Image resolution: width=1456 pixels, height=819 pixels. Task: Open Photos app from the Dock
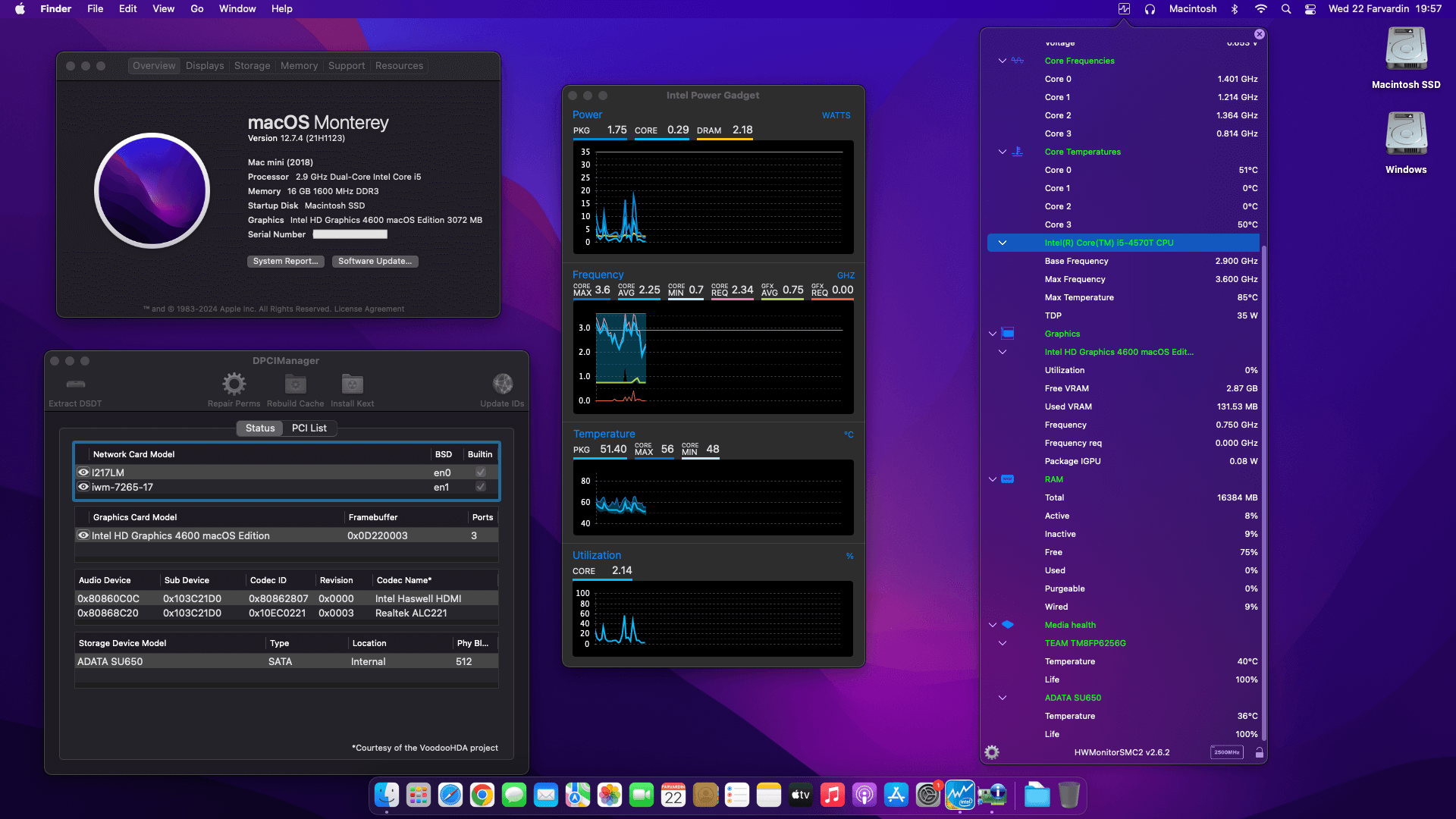pos(610,795)
